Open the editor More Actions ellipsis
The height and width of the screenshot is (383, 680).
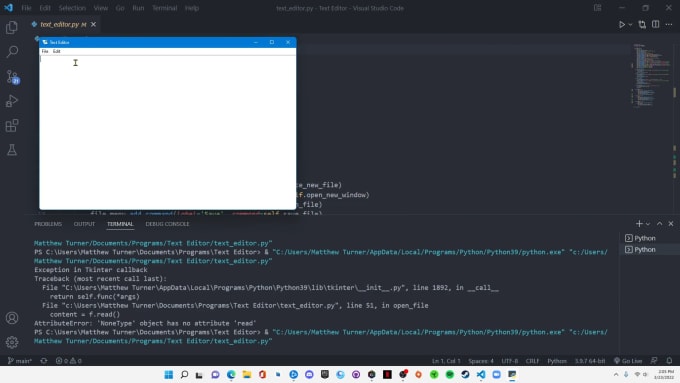[x=669, y=24]
